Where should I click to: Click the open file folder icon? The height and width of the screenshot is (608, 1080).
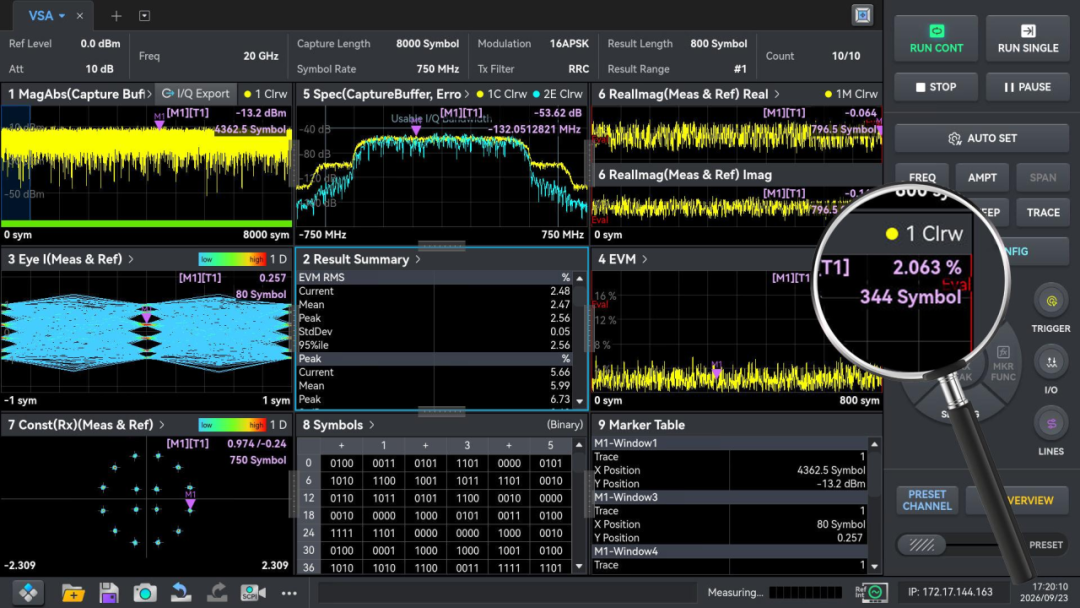point(73,593)
